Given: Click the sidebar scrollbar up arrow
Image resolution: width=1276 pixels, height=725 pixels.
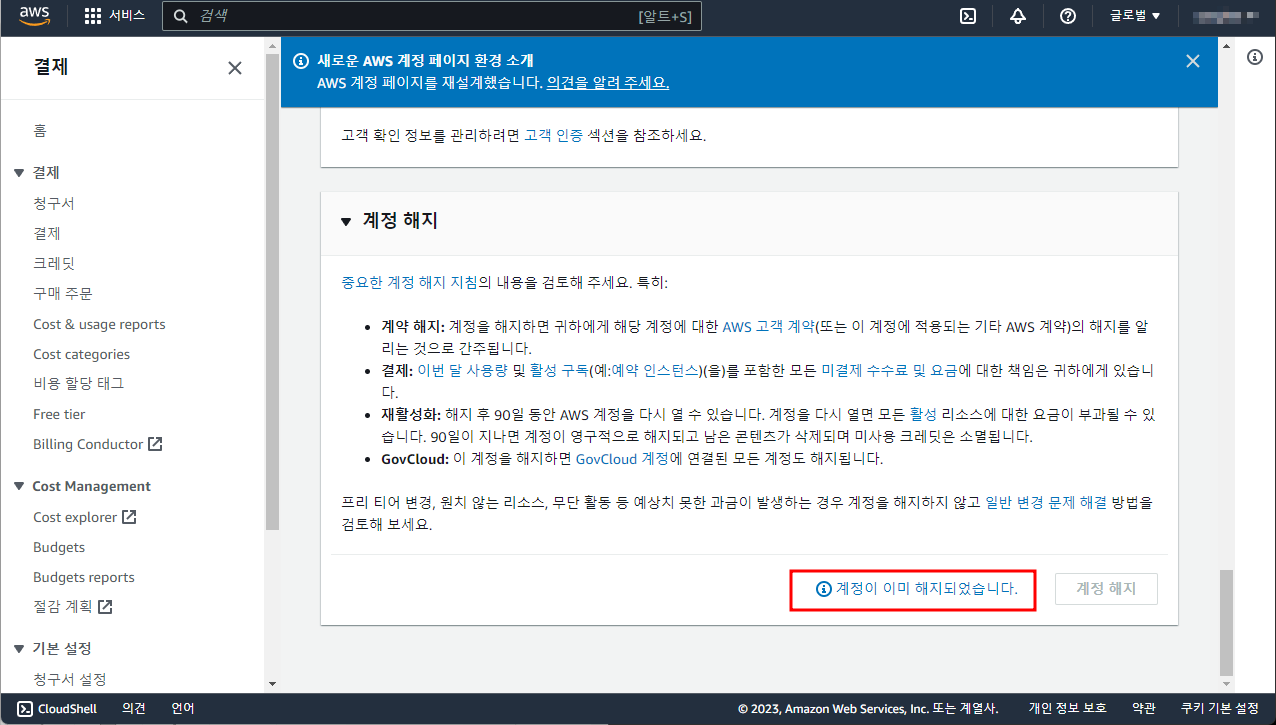Looking at the screenshot, I should tap(272, 46).
